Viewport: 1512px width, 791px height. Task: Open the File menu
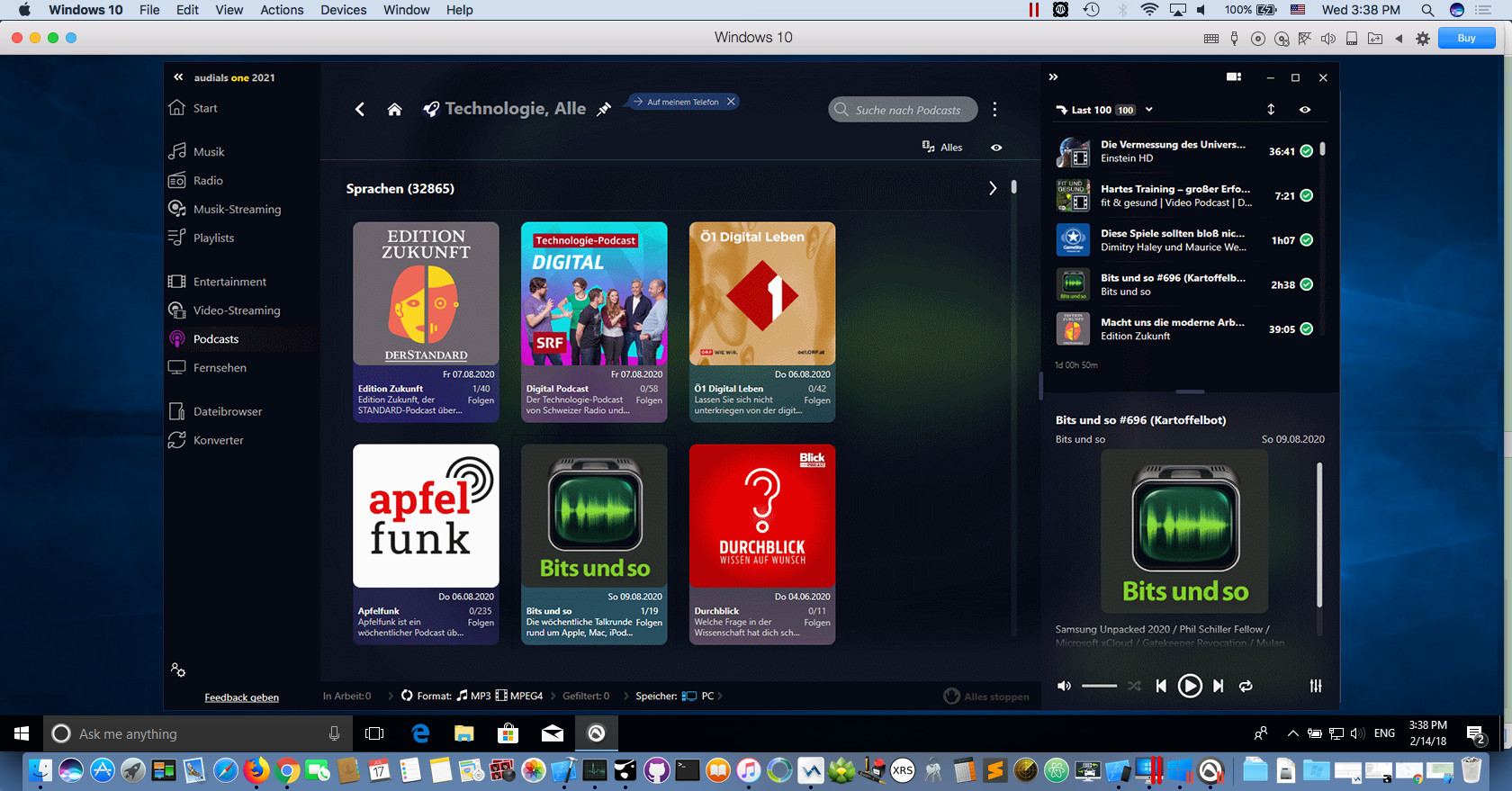(149, 10)
